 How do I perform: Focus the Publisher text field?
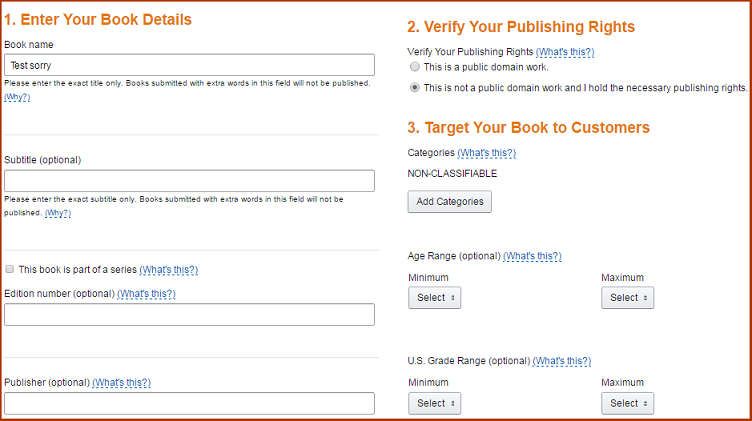189,403
